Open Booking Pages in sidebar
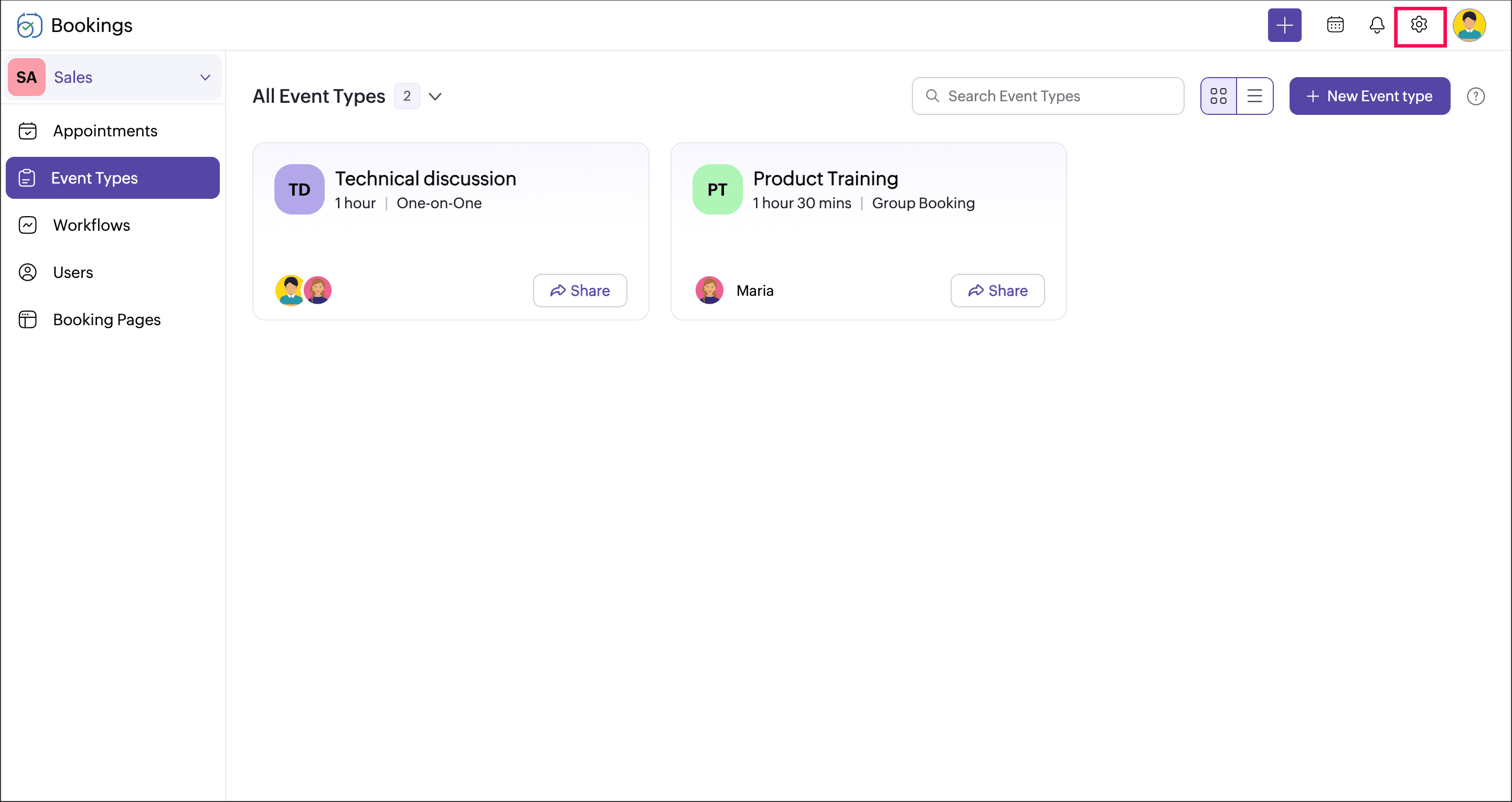Screen dimensions: 1512x802 point(113,320)
